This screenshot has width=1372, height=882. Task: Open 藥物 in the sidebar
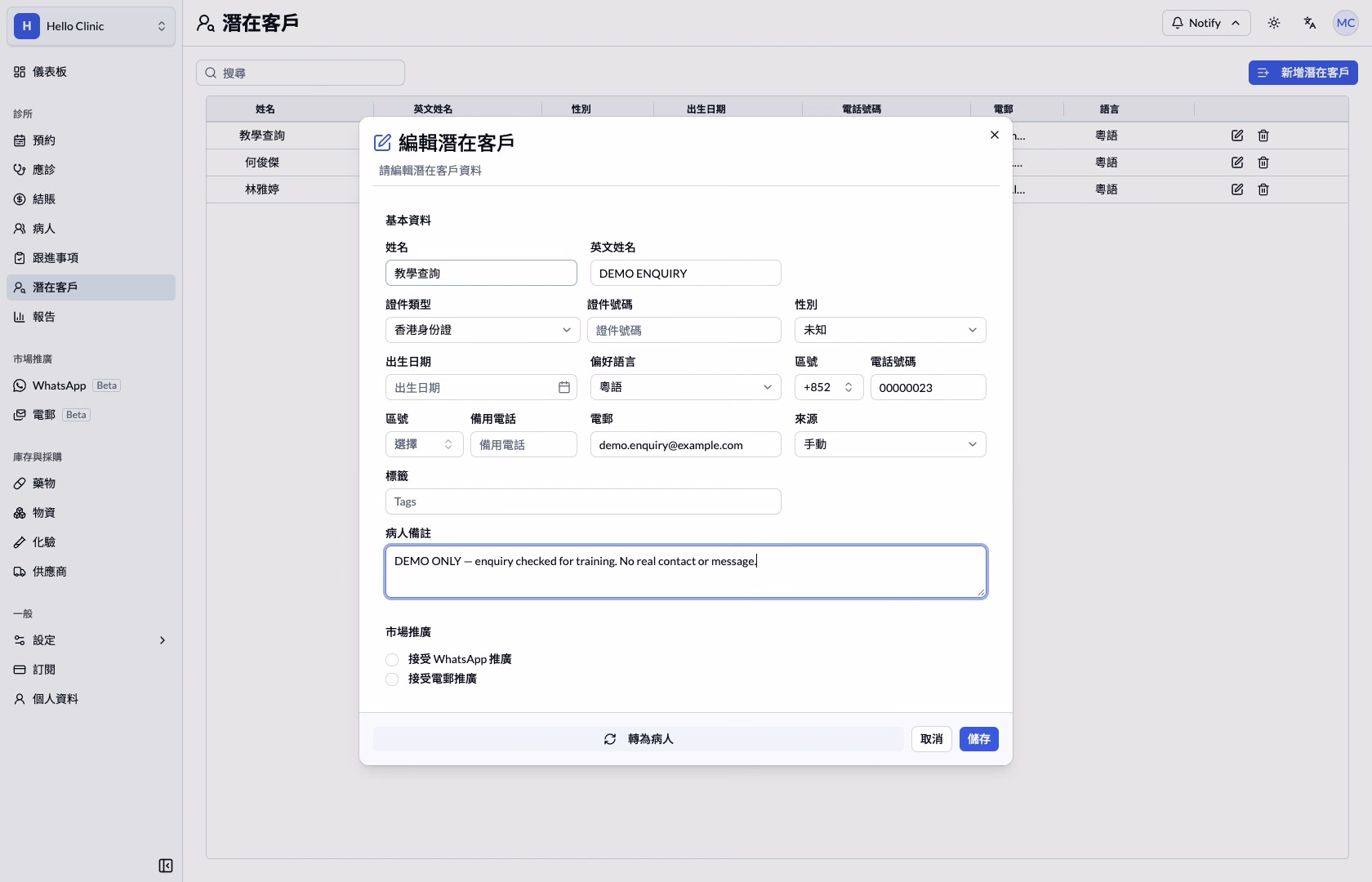[x=91, y=483]
